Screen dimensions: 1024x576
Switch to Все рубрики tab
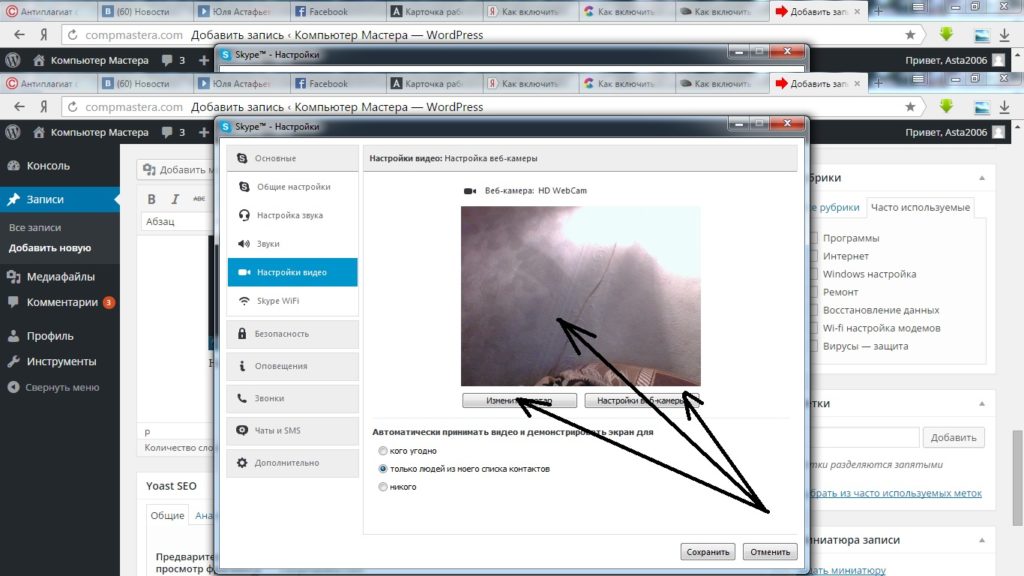point(835,208)
